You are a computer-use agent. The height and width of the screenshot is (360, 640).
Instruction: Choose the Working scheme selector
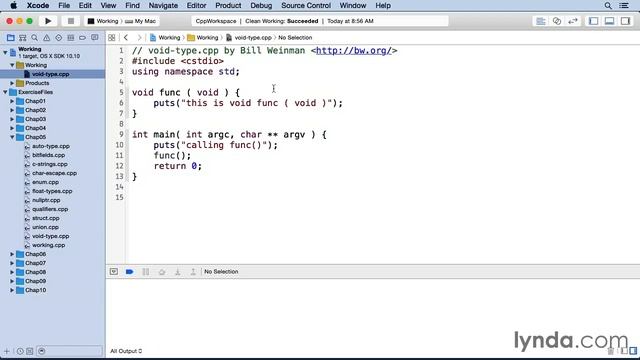[x=103, y=21]
